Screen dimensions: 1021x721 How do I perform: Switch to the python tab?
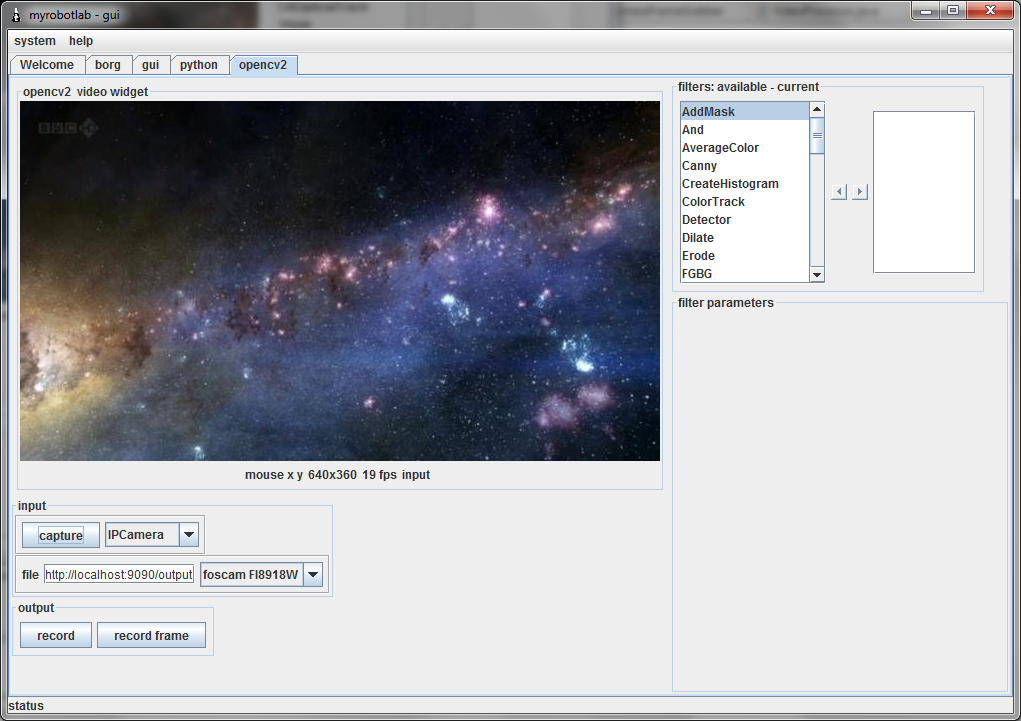[x=199, y=64]
